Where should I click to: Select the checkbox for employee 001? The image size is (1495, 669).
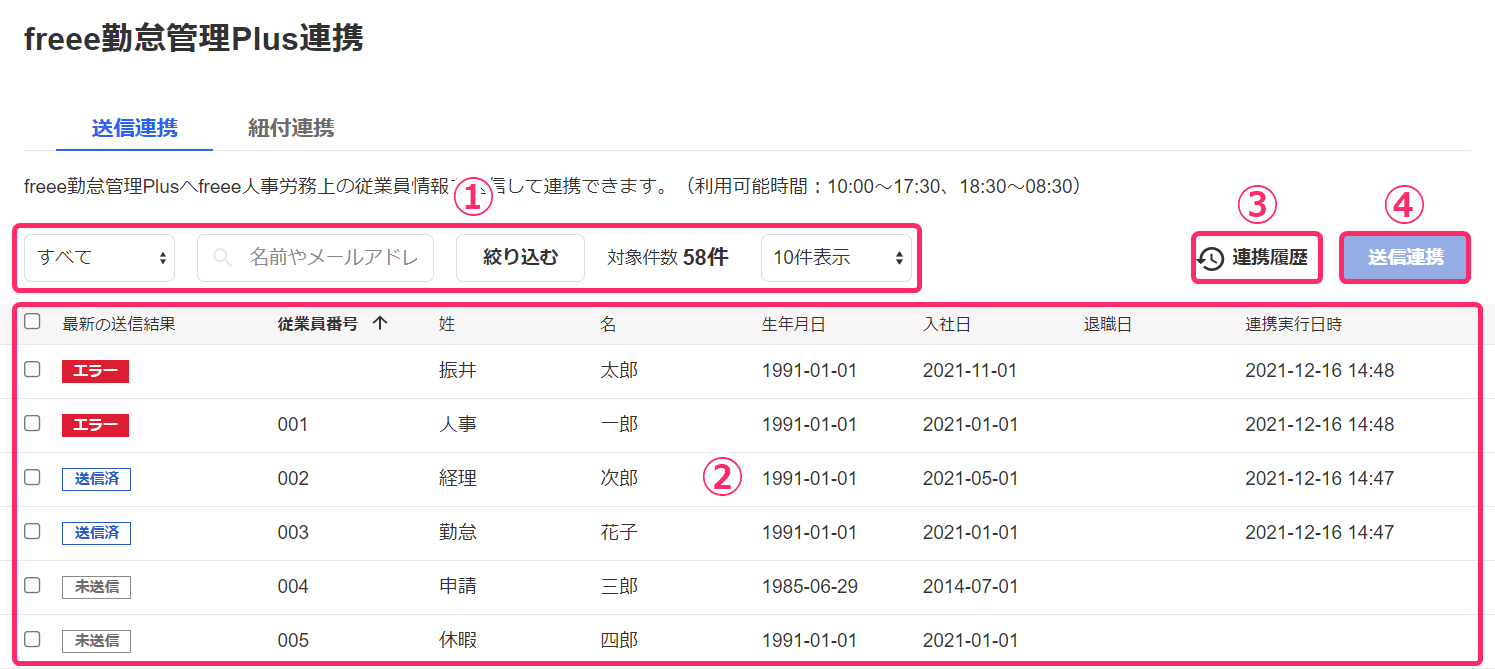(x=32, y=423)
